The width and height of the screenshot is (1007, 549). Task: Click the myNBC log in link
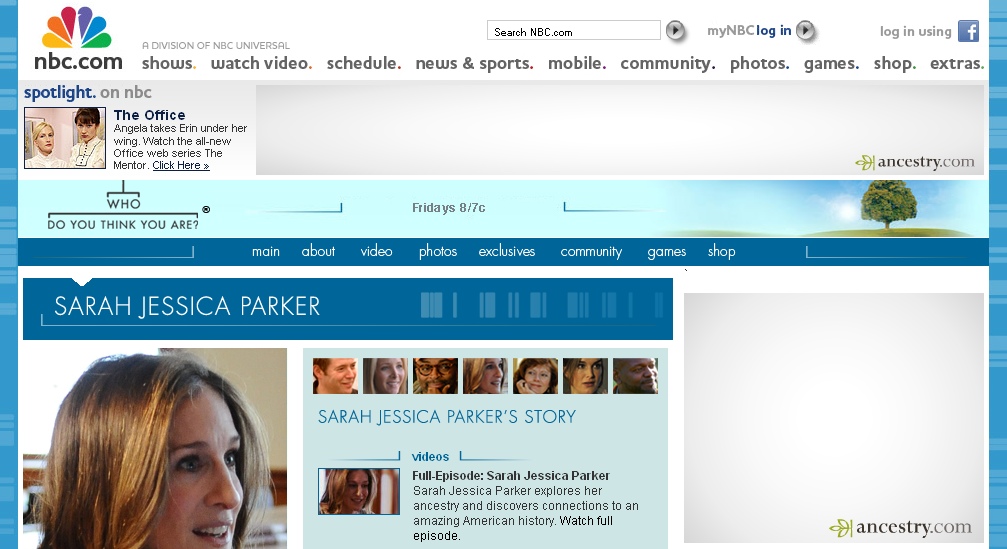749,31
